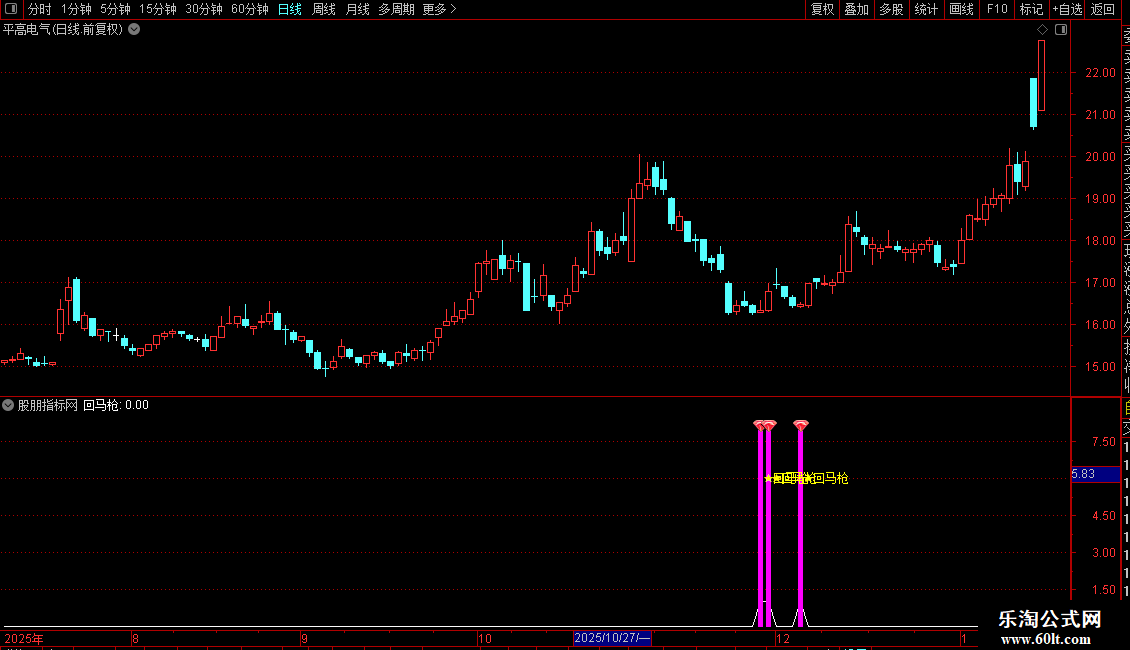Click the 标记 mark button

pos(1031,9)
